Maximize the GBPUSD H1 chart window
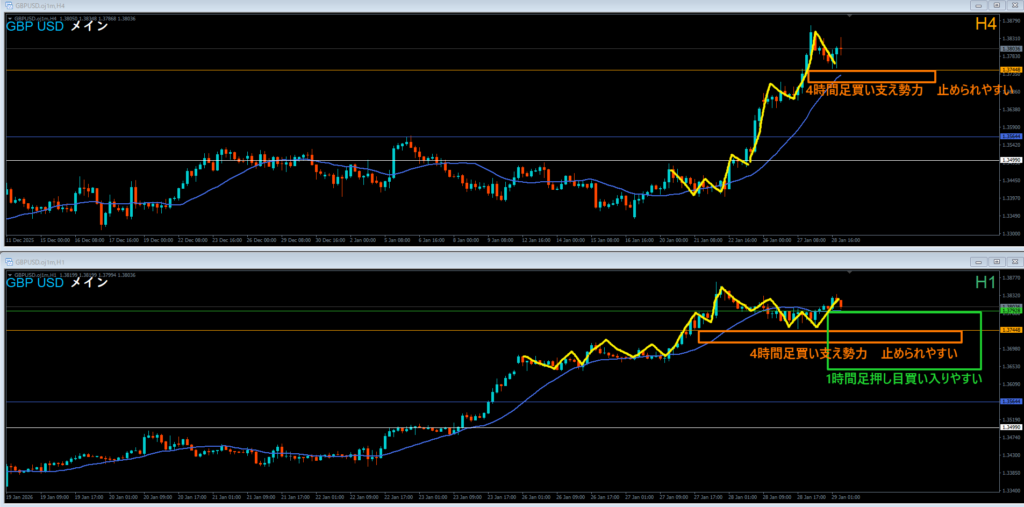Image resolution: width=1024 pixels, height=507 pixels. [997, 261]
